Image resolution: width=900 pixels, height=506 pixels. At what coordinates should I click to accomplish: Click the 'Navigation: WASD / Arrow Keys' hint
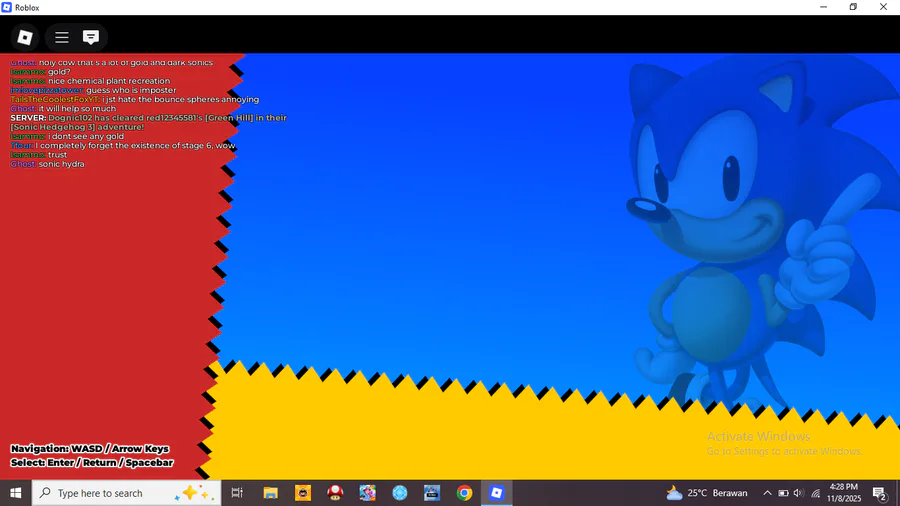coord(90,449)
